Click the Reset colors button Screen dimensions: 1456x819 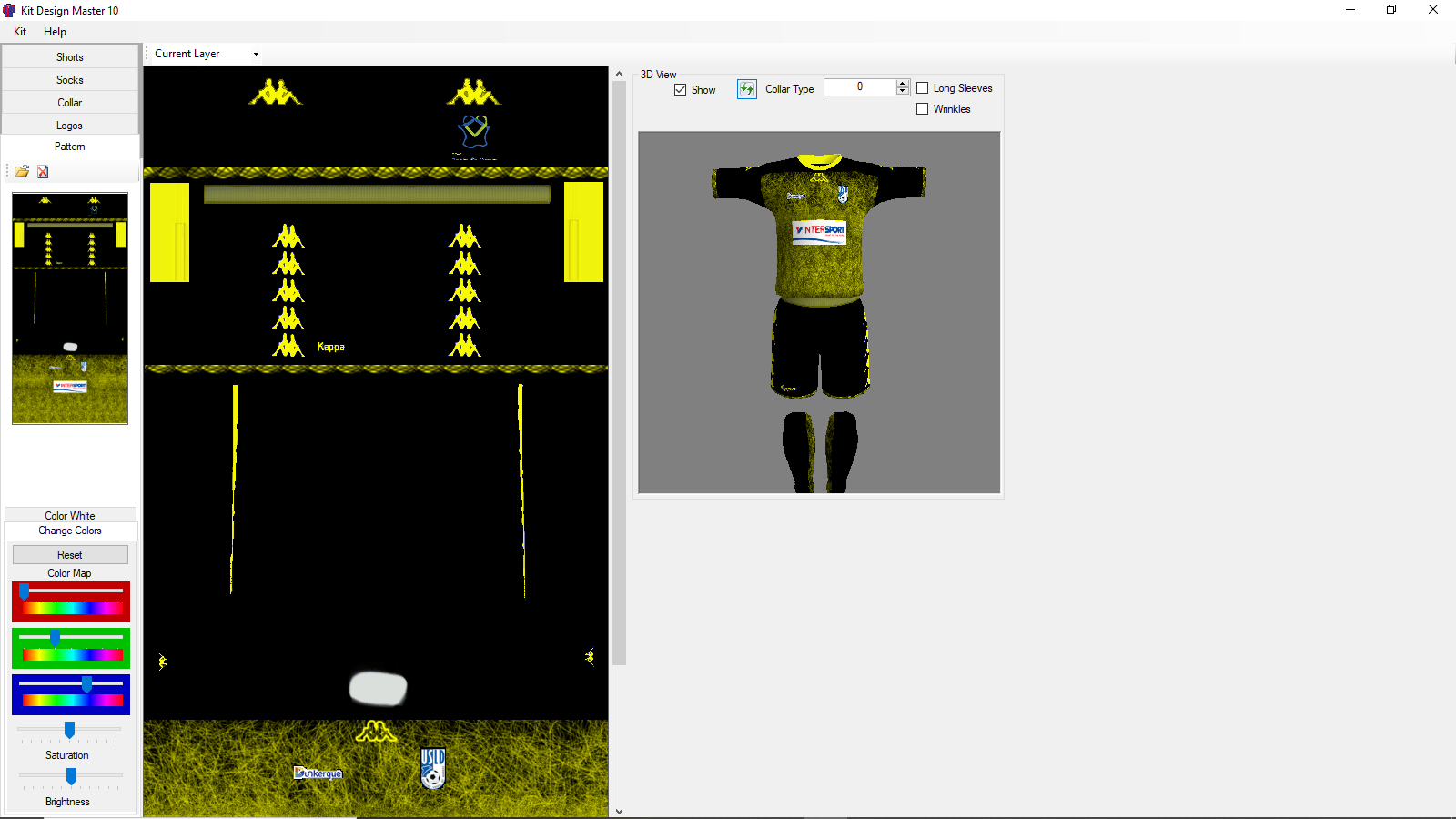(70, 554)
